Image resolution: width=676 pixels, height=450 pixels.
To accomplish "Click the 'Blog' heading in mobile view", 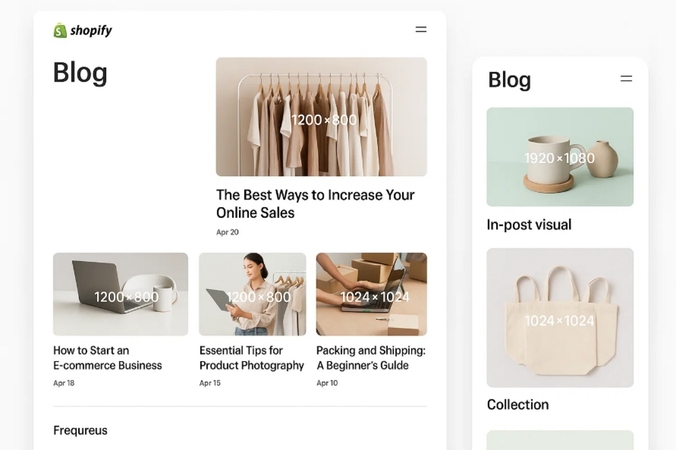I will click(x=509, y=80).
